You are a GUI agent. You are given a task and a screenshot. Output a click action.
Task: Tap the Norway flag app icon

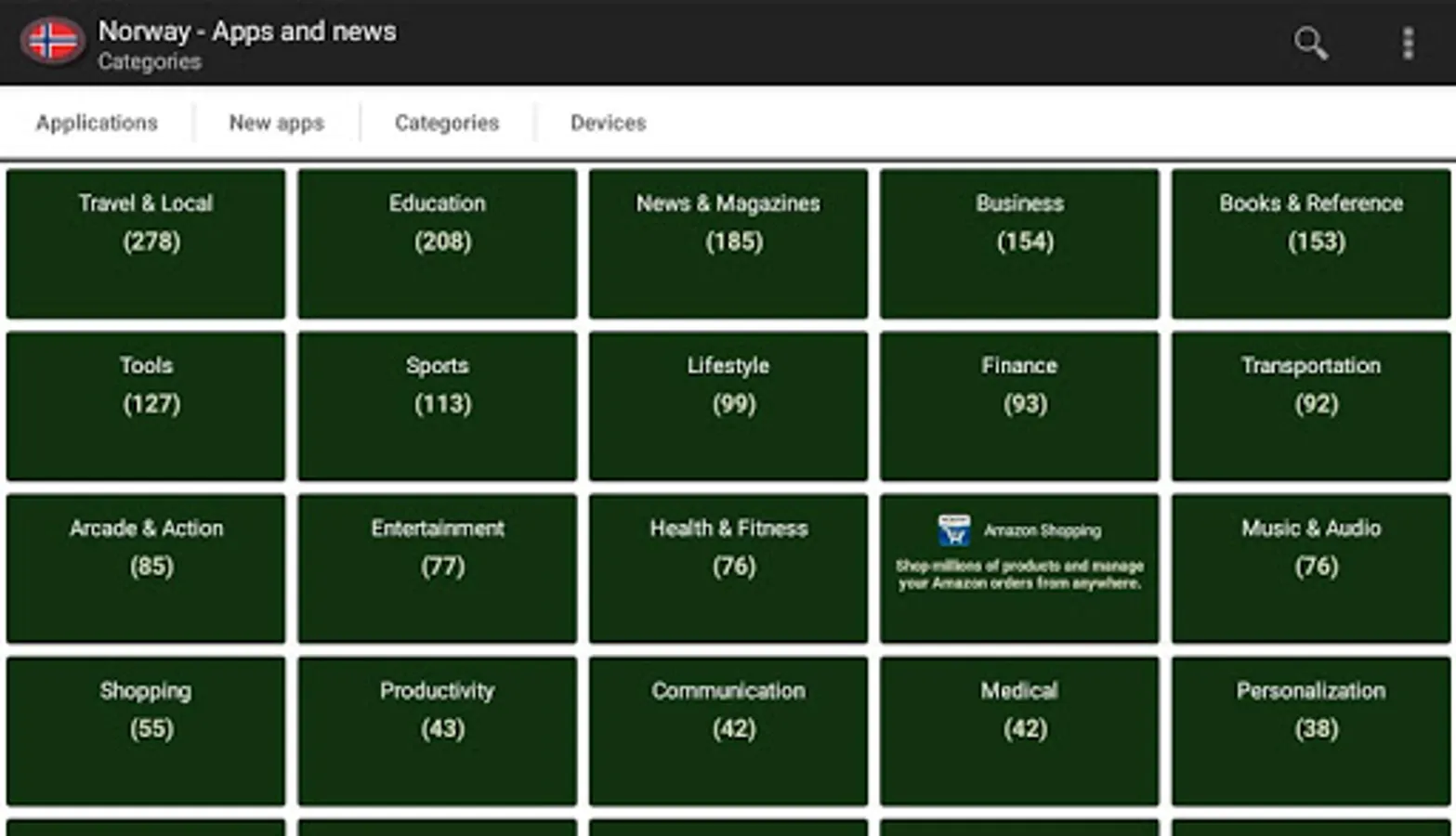53,42
